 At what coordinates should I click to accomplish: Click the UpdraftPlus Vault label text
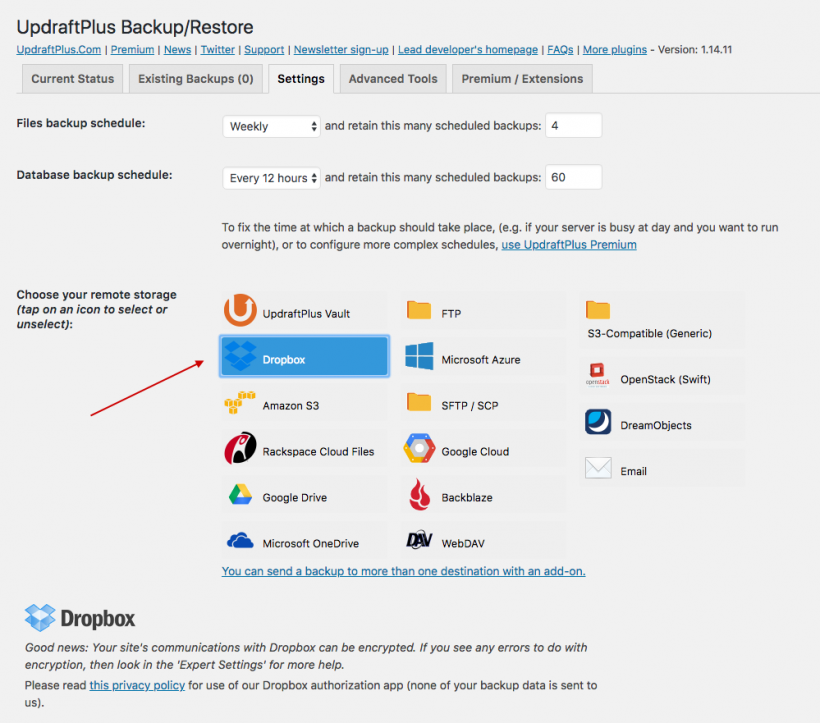(x=306, y=314)
